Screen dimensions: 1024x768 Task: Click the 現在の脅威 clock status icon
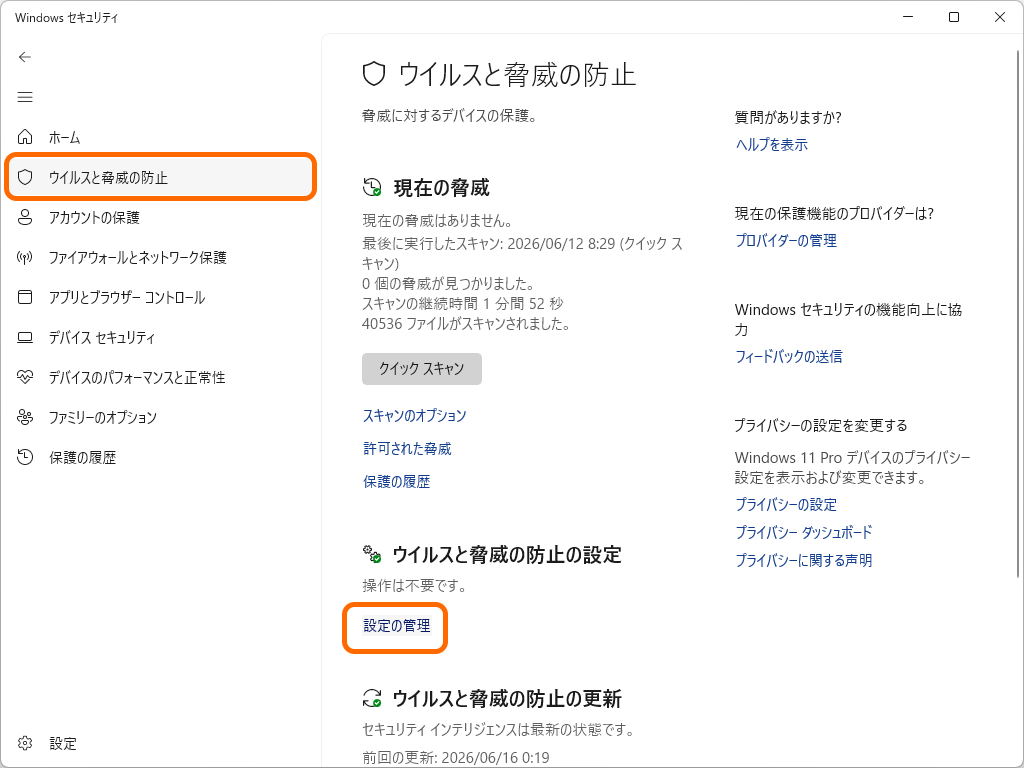[x=372, y=187]
